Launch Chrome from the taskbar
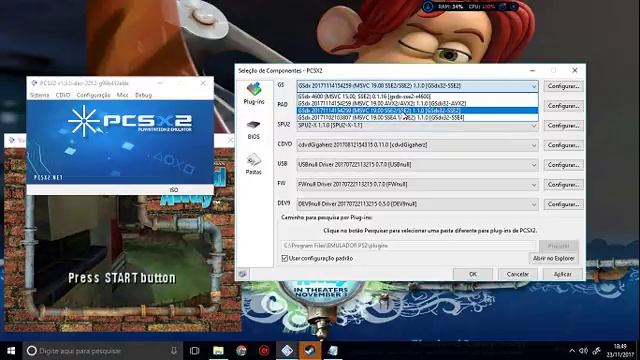 pyautogui.click(x=241, y=351)
